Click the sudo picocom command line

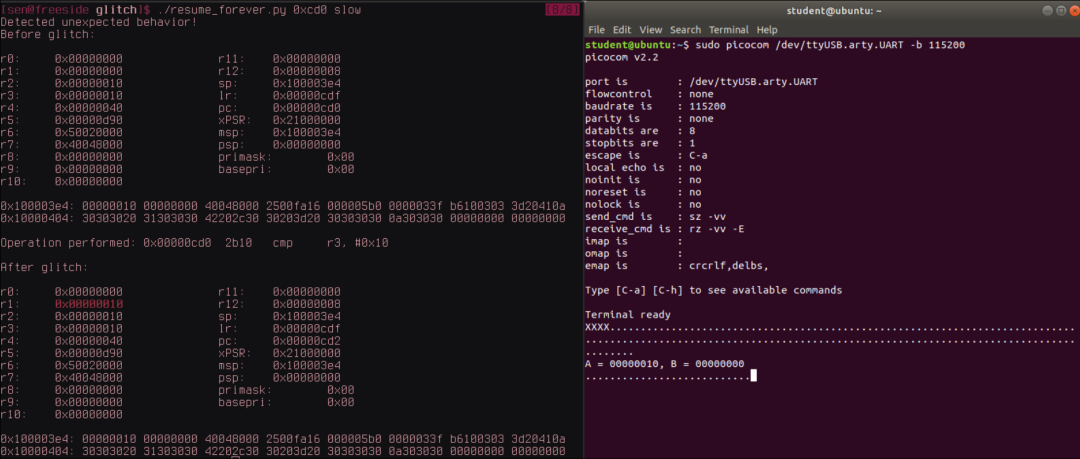830,45
